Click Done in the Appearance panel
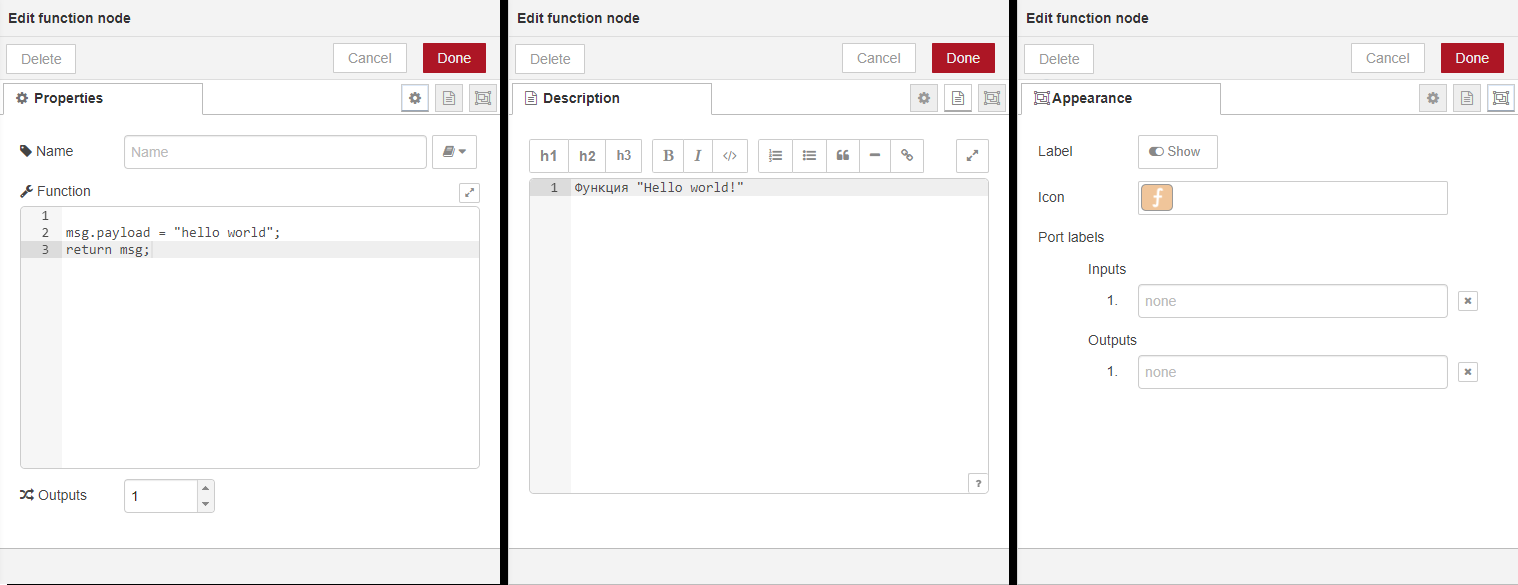The width and height of the screenshot is (1518, 585). point(1471,58)
